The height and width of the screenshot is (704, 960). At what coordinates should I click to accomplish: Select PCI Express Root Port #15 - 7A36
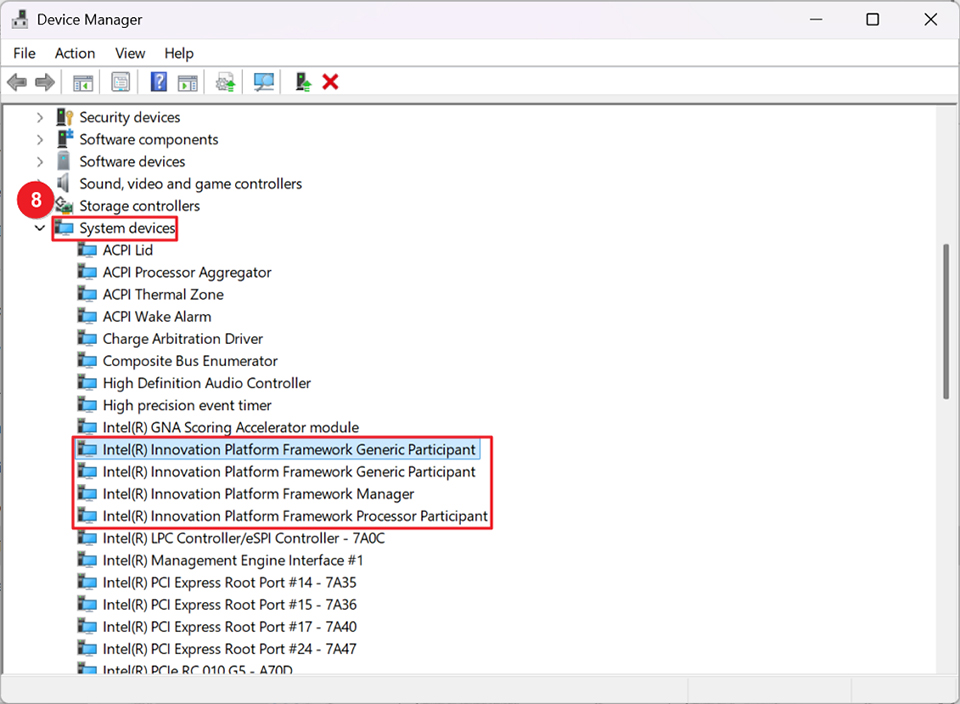click(230, 605)
